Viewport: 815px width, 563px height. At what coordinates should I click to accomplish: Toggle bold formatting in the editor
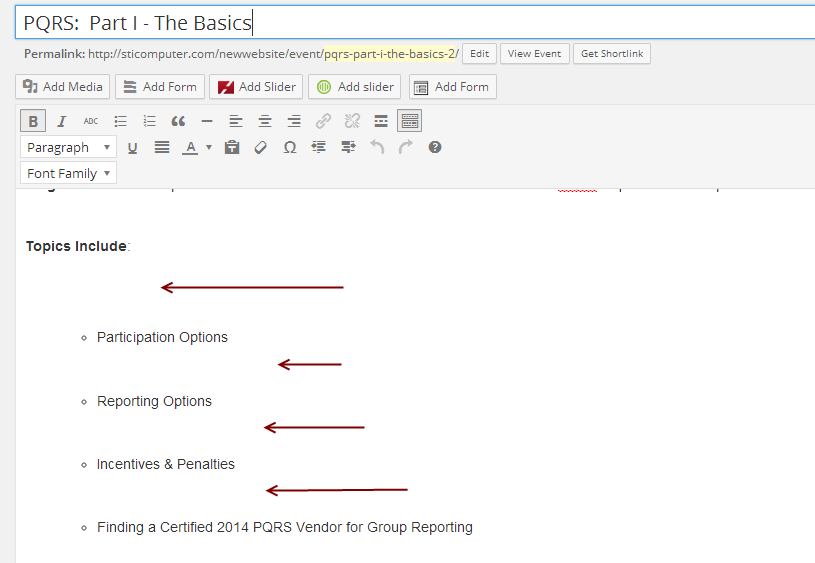(x=33, y=121)
